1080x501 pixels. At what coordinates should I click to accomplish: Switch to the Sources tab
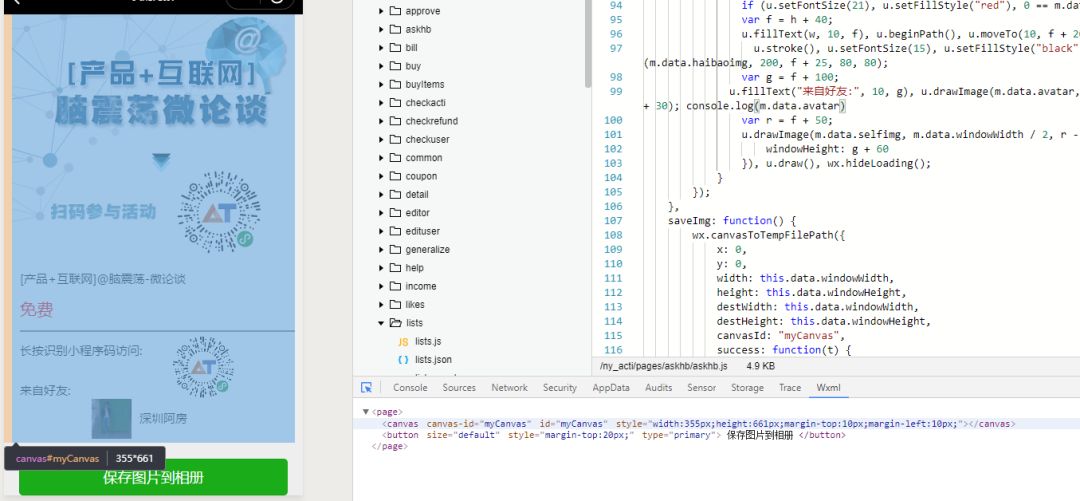[459, 388]
